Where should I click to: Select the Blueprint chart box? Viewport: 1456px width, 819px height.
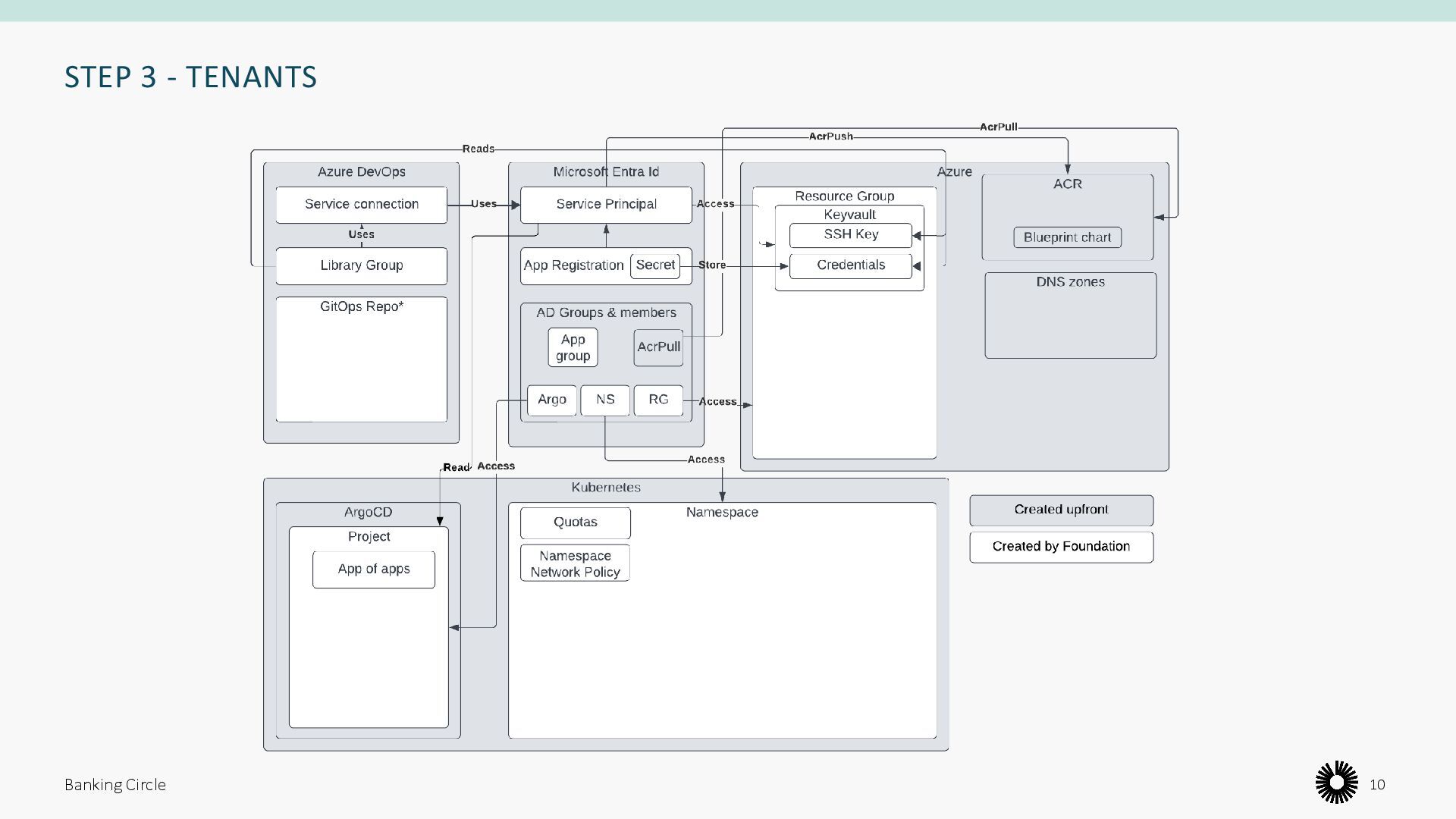[1067, 237]
